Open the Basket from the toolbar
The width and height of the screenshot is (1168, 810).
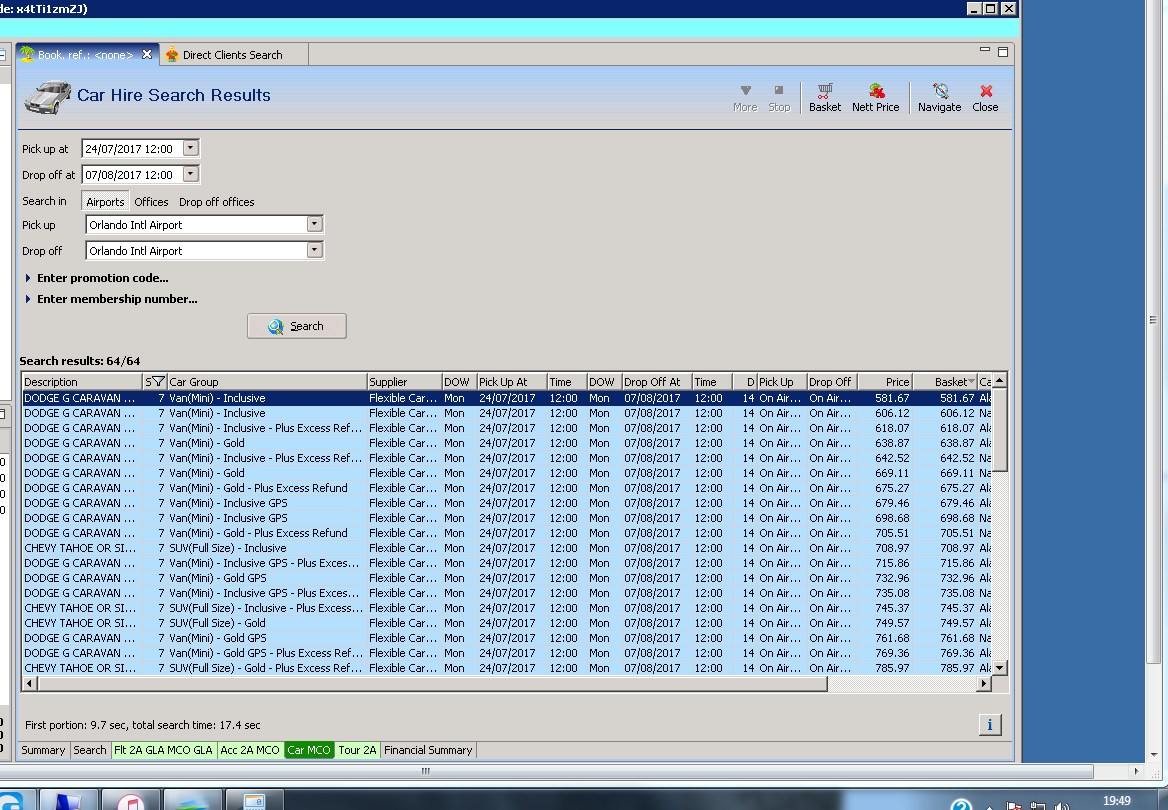(825, 96)
